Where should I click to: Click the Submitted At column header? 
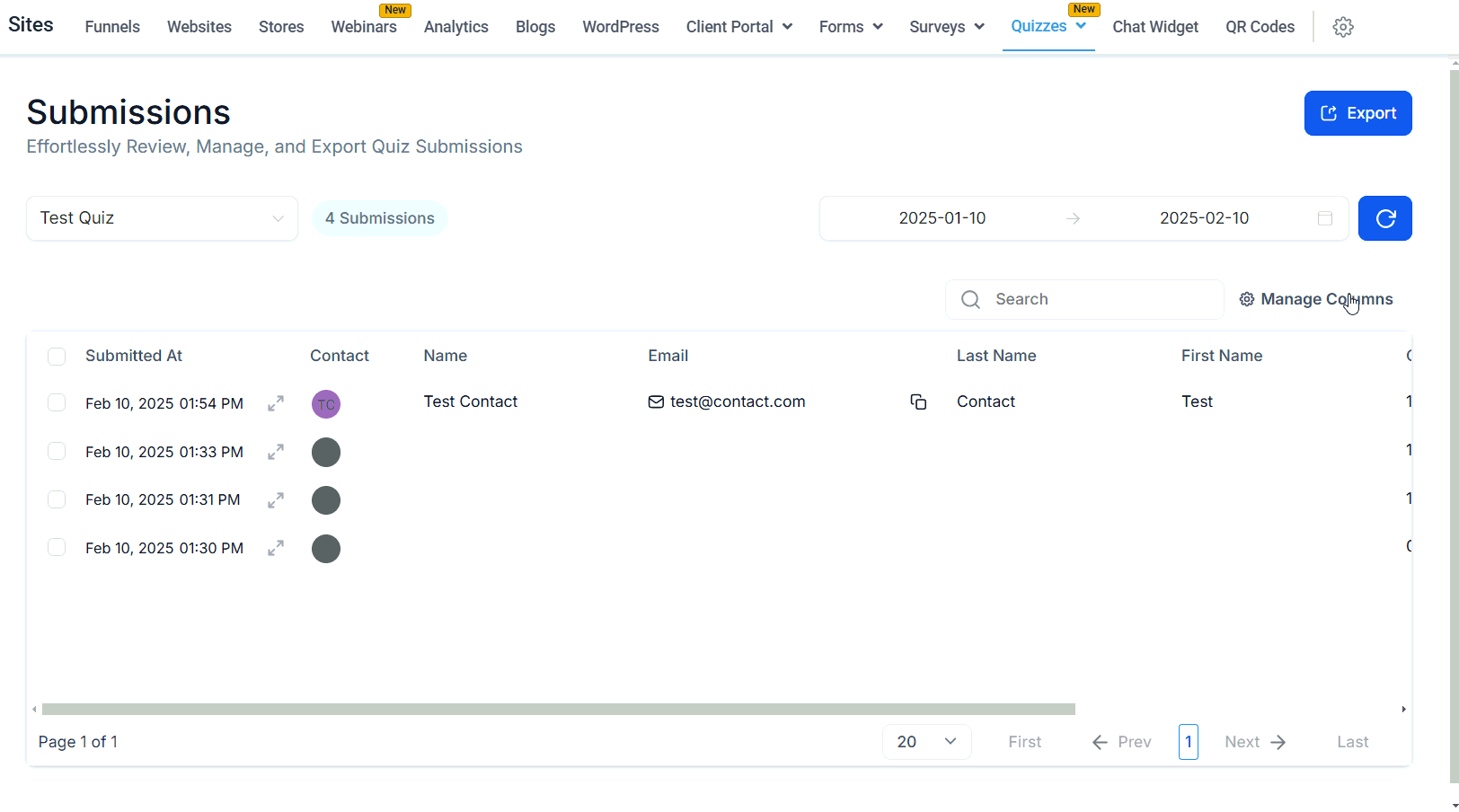(134, 356)
